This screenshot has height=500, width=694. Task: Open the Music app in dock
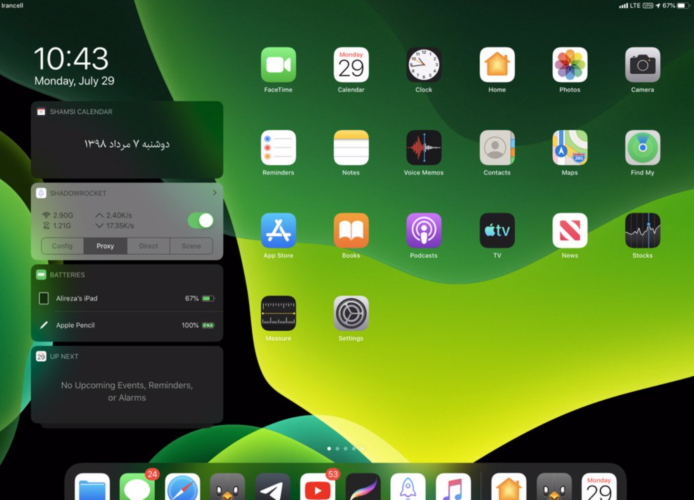(453, 487)
